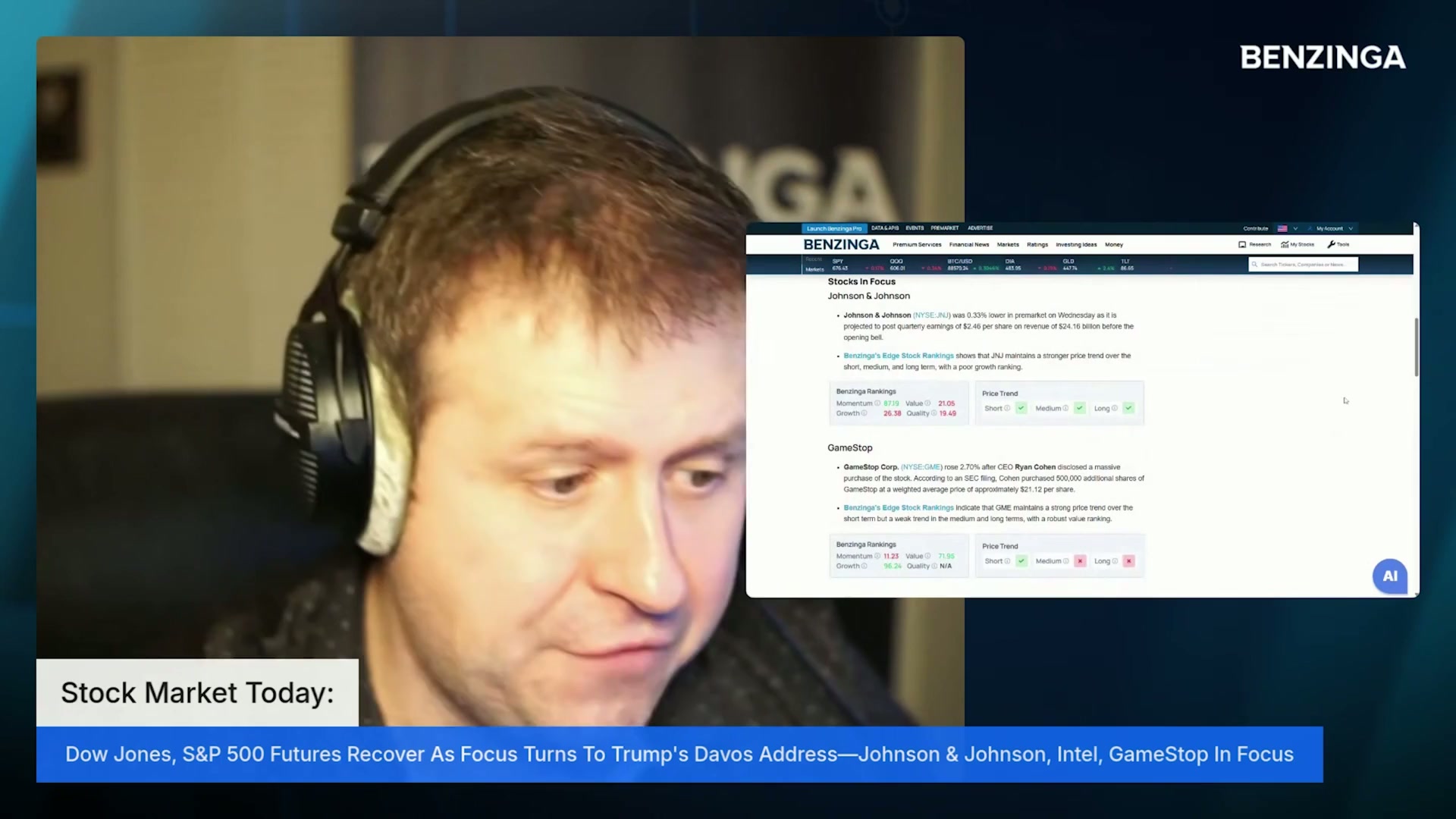Click info icon beside GameStop Quality

click(x=934, y=566)
